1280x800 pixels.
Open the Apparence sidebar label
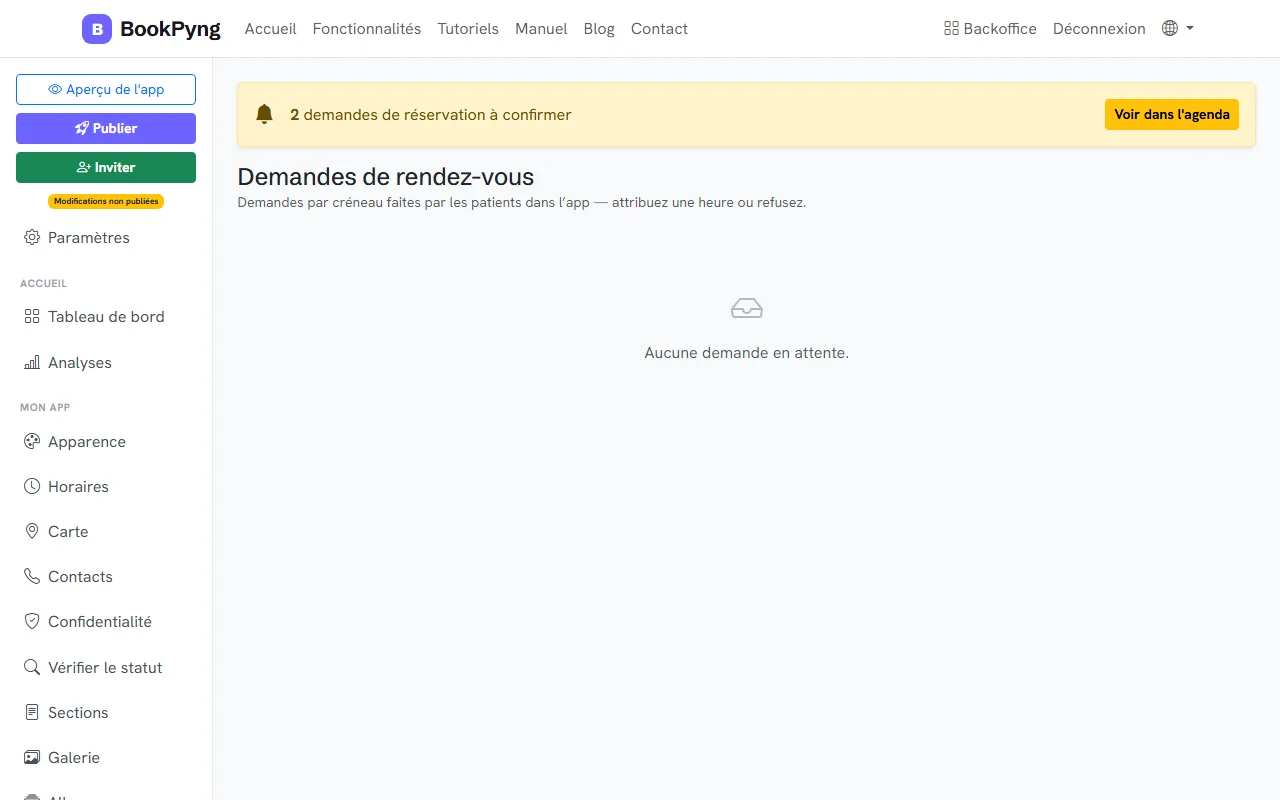coord(87,442)
